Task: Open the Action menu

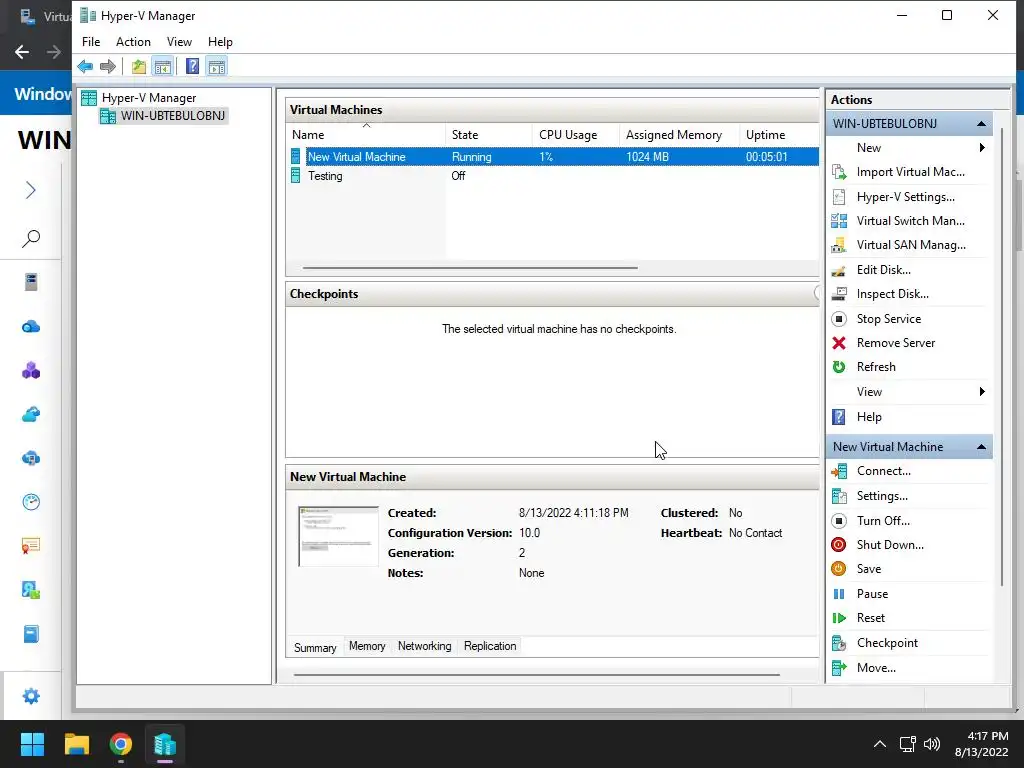Action: click(133, 42)
